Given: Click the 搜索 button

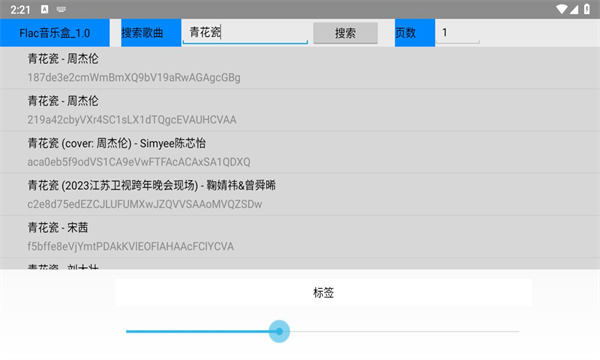Looking at the screenshot, I should [x=345, y=33].
